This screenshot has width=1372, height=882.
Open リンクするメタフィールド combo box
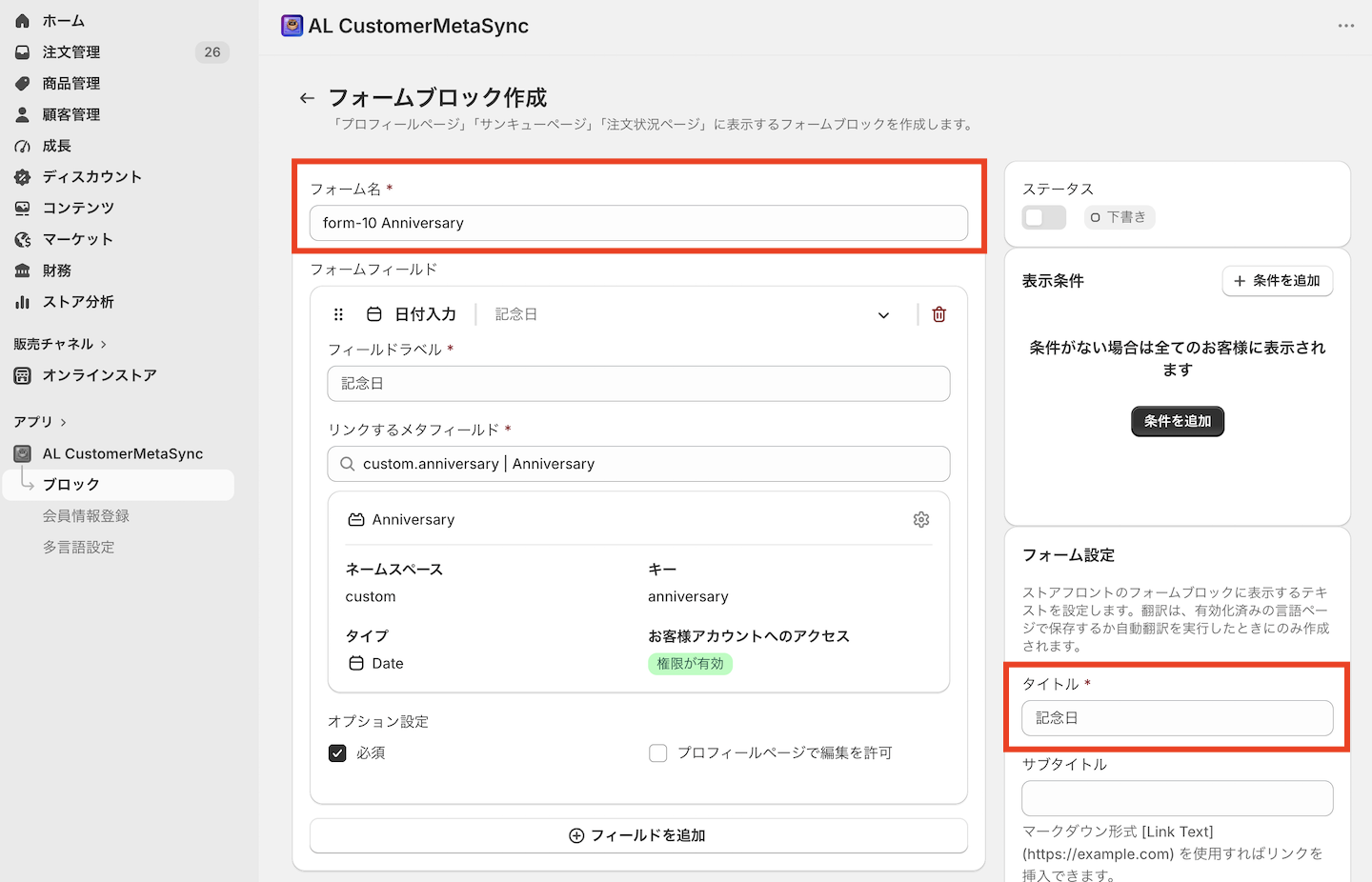[638, 464]
